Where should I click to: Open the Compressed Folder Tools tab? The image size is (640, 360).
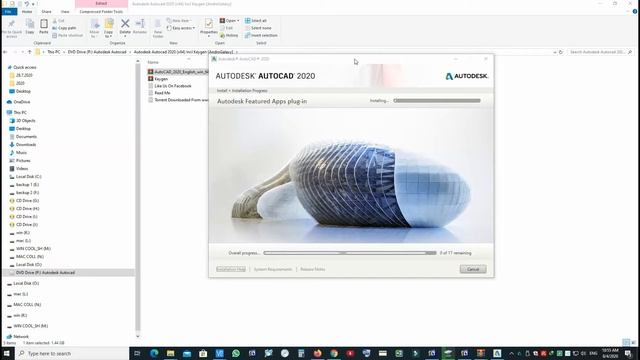click(101, 11)
